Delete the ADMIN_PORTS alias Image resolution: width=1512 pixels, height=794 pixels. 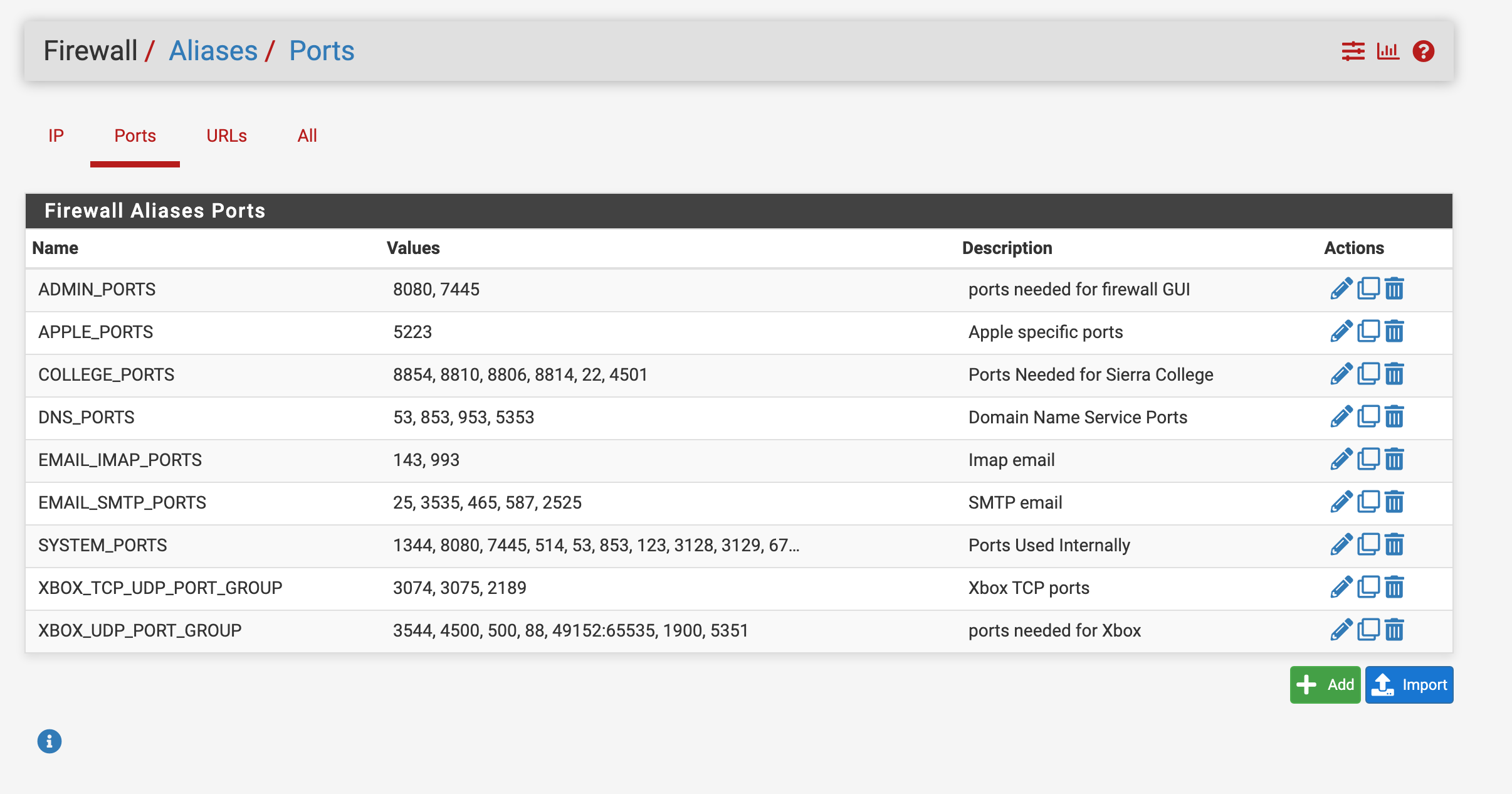tap(1394, 289)
